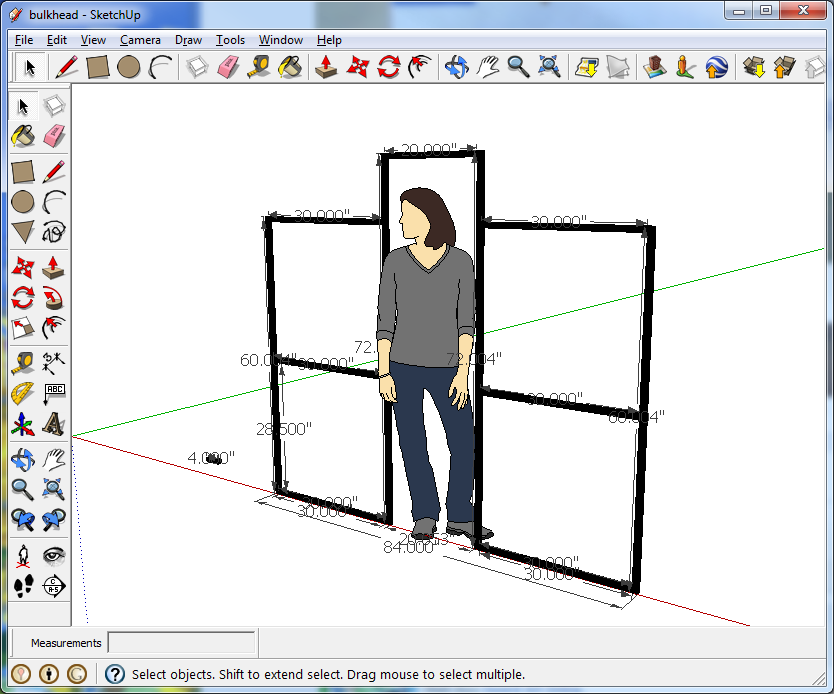834x694 pixels.
Task: Open the Window menu
Action: pos(280,40)
